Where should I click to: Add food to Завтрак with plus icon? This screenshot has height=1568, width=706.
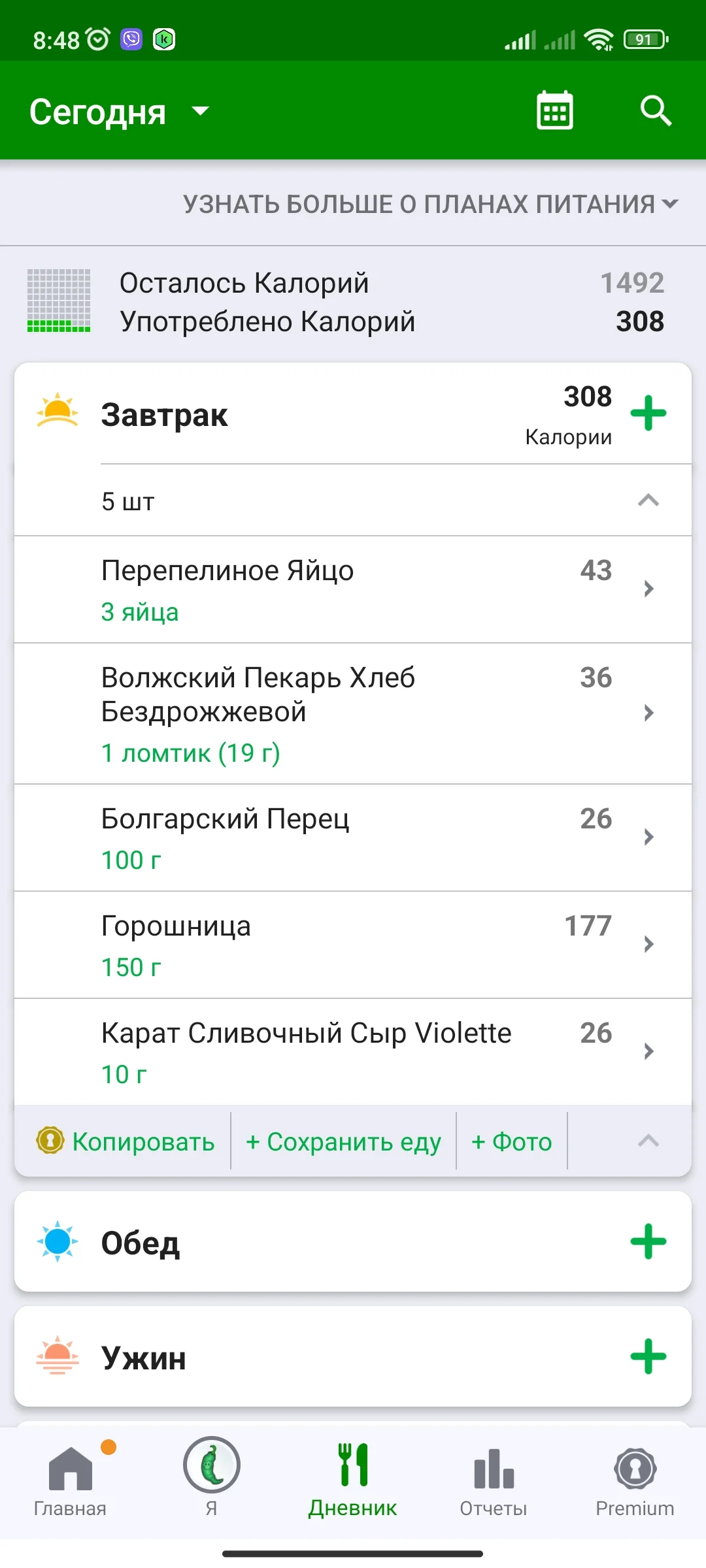[x=648, y=414]
